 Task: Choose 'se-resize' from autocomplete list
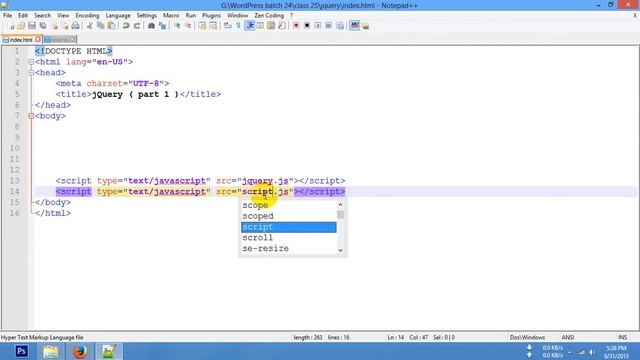pos(289,248)
